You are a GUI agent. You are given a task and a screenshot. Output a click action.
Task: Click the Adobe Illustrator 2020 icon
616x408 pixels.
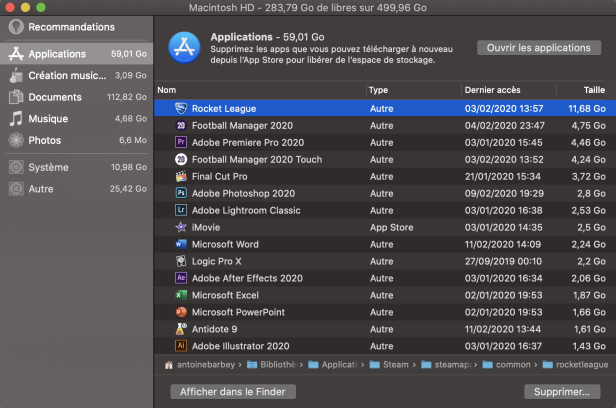click(x=181, y=346)
